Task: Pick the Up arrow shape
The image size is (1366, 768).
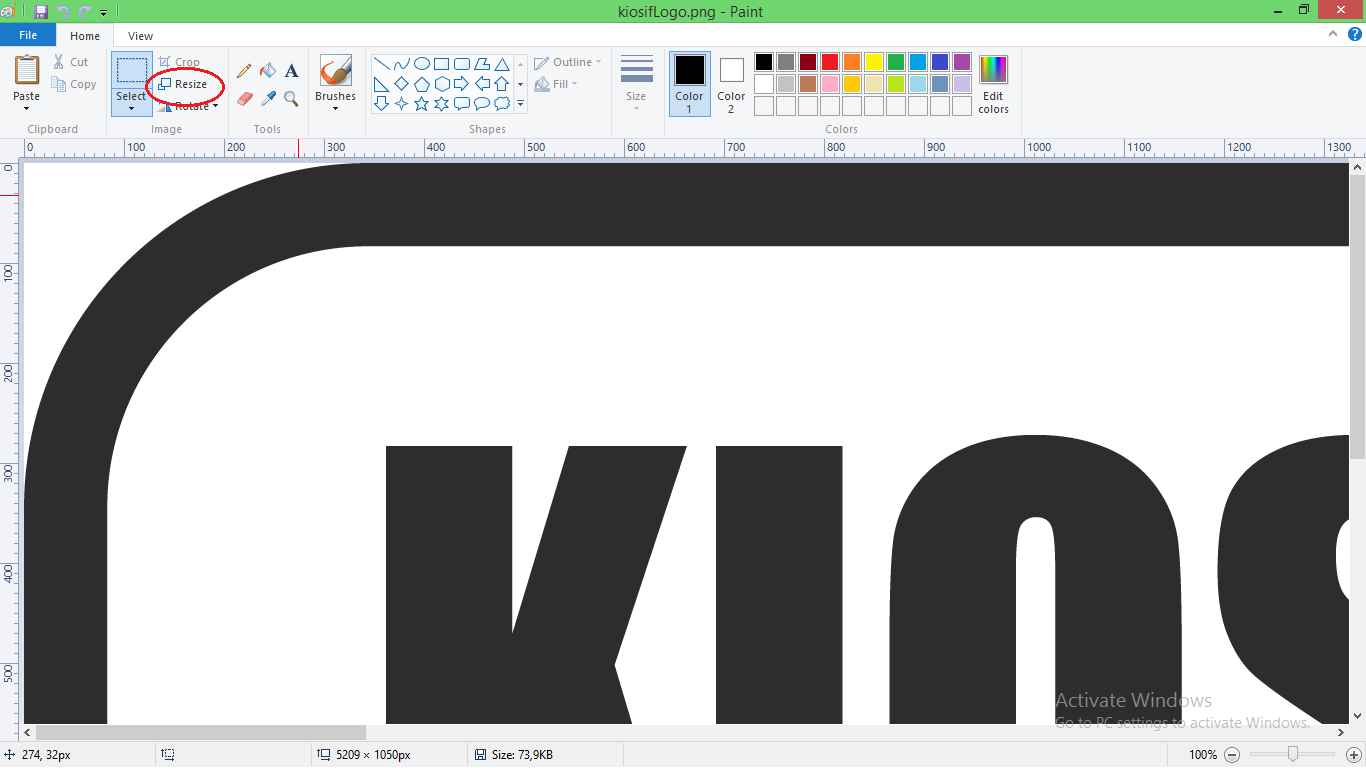Action: (501, 84)
